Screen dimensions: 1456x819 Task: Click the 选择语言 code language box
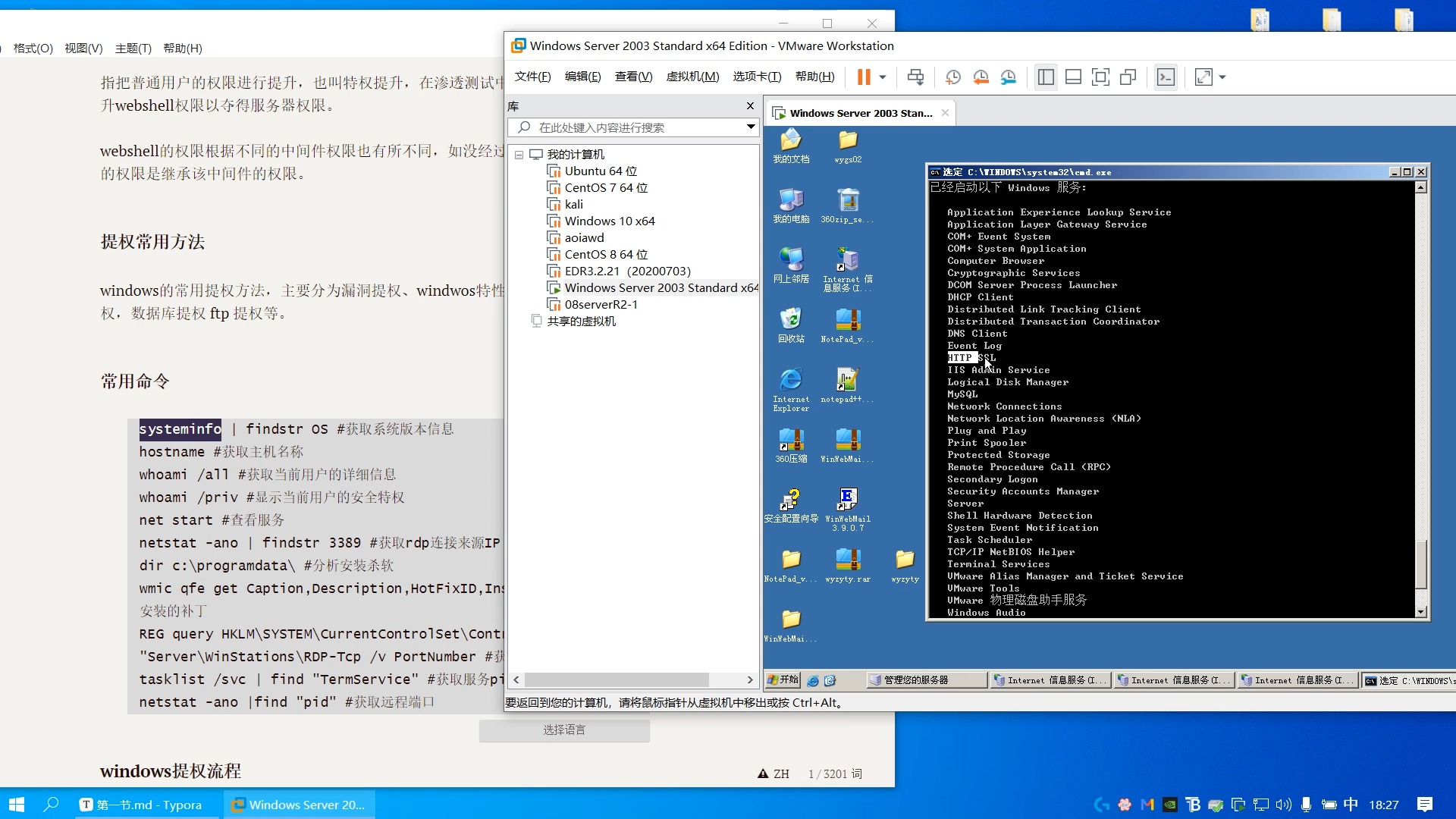564,730
